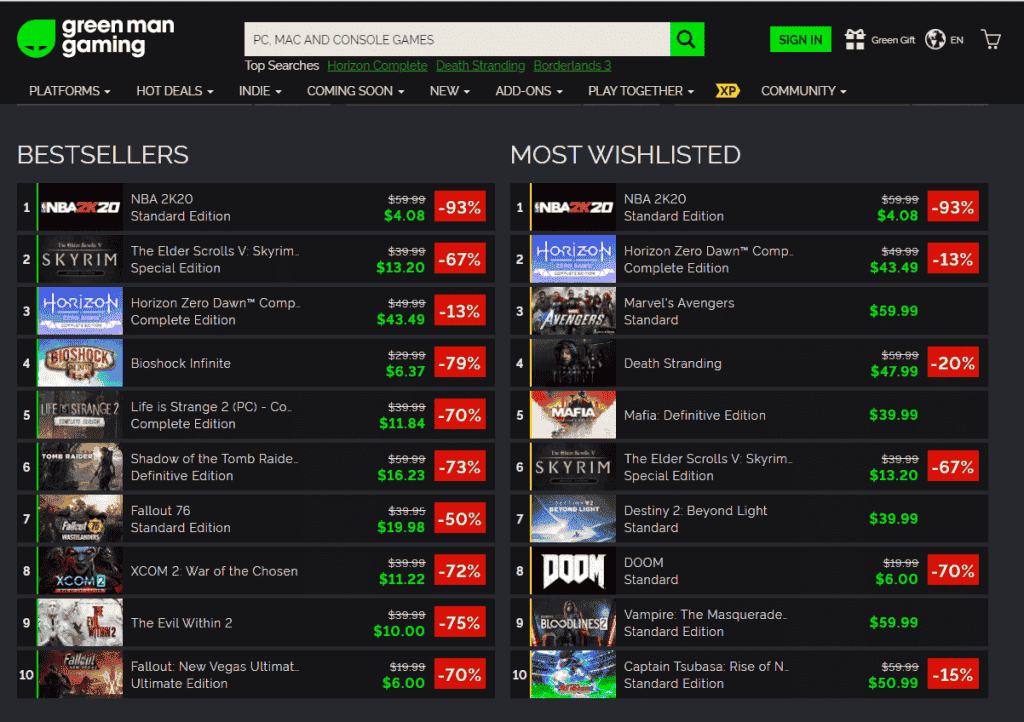This screenshot has height=722, width=1024.
Task: Open the COMMUNITY dropdown menu
Action: pyautogui.click(x=799, y=91)
